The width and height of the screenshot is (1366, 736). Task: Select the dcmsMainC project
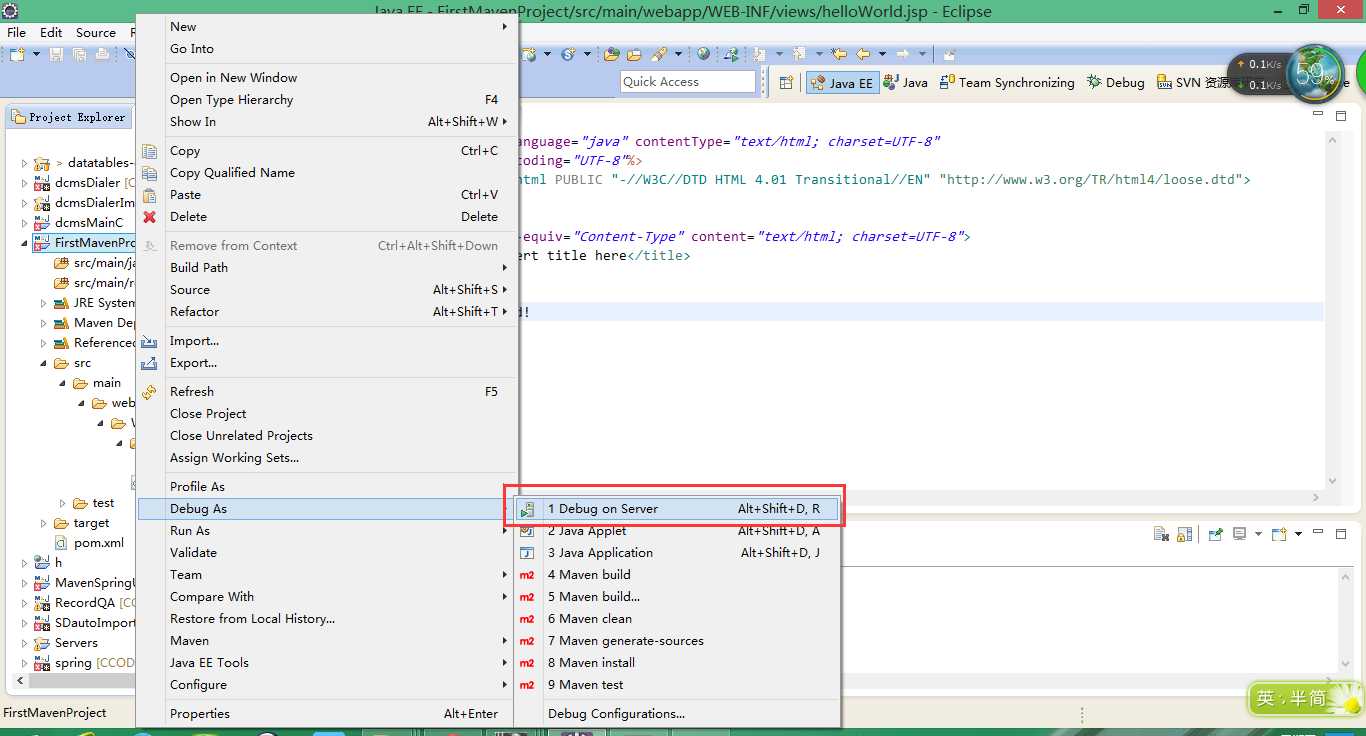(x=90, y=223)
